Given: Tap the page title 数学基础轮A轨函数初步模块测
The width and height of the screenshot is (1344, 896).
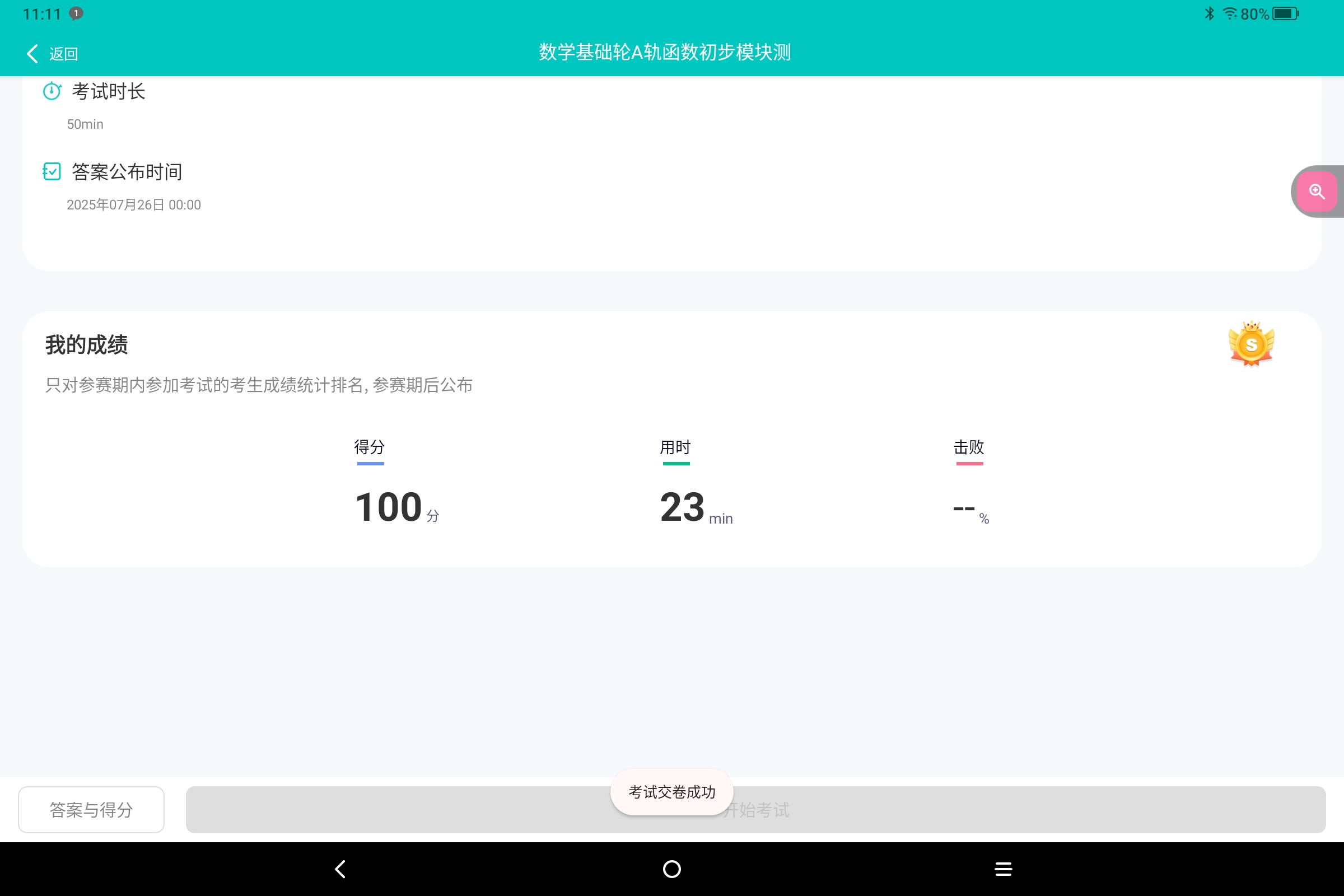Looking at the screenshot, I should (x=665, y=52).
